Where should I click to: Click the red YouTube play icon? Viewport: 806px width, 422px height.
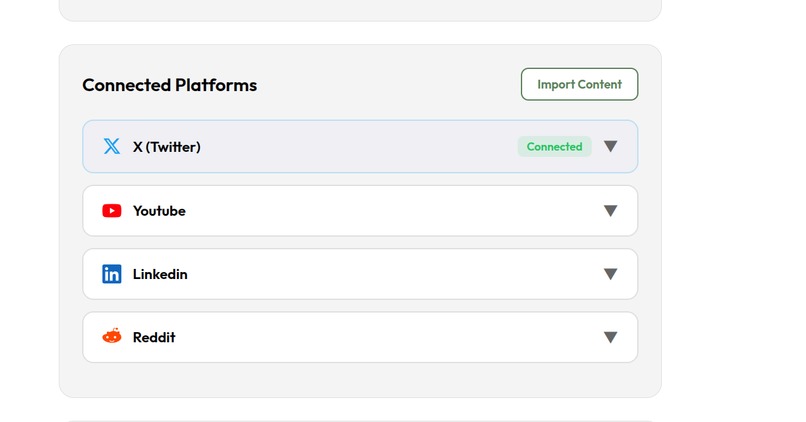point(112,211)
